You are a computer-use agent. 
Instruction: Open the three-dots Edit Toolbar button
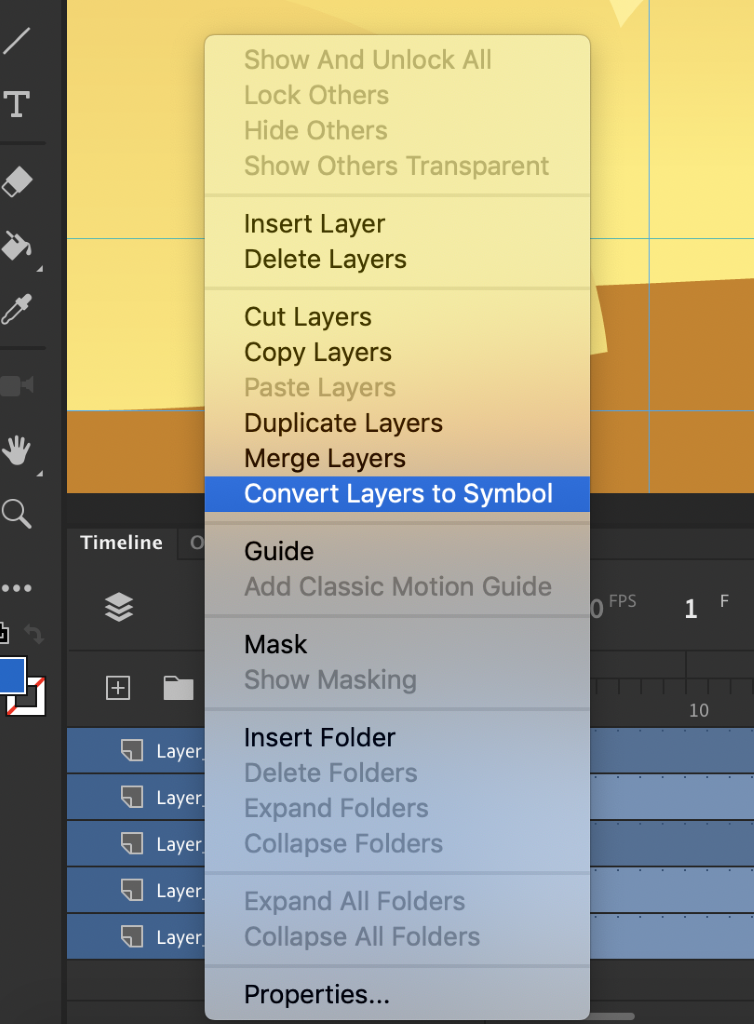click(x=17, y=588)
